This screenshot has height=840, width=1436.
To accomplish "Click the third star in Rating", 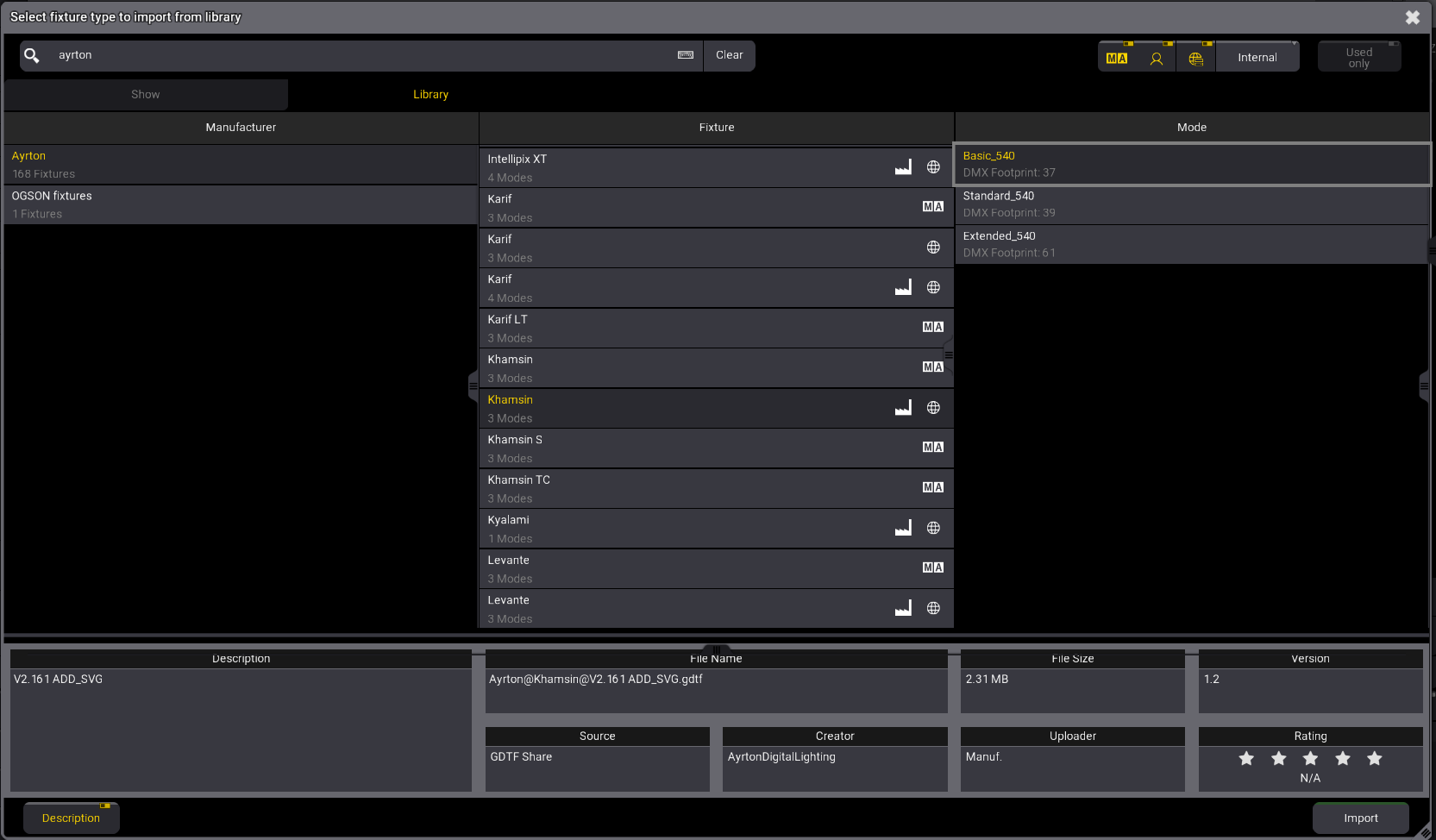I will [x=1310, y=758].
